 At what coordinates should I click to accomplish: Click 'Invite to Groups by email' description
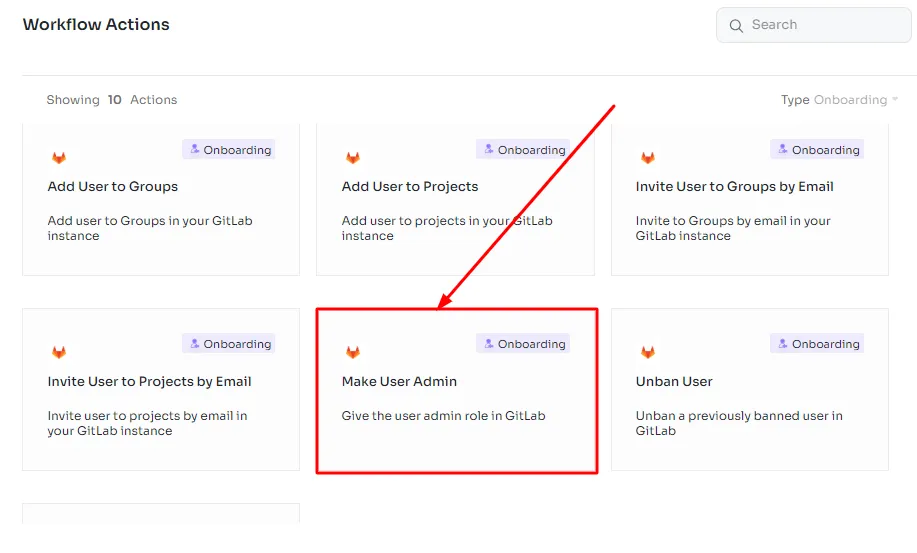tap(733, 228)
